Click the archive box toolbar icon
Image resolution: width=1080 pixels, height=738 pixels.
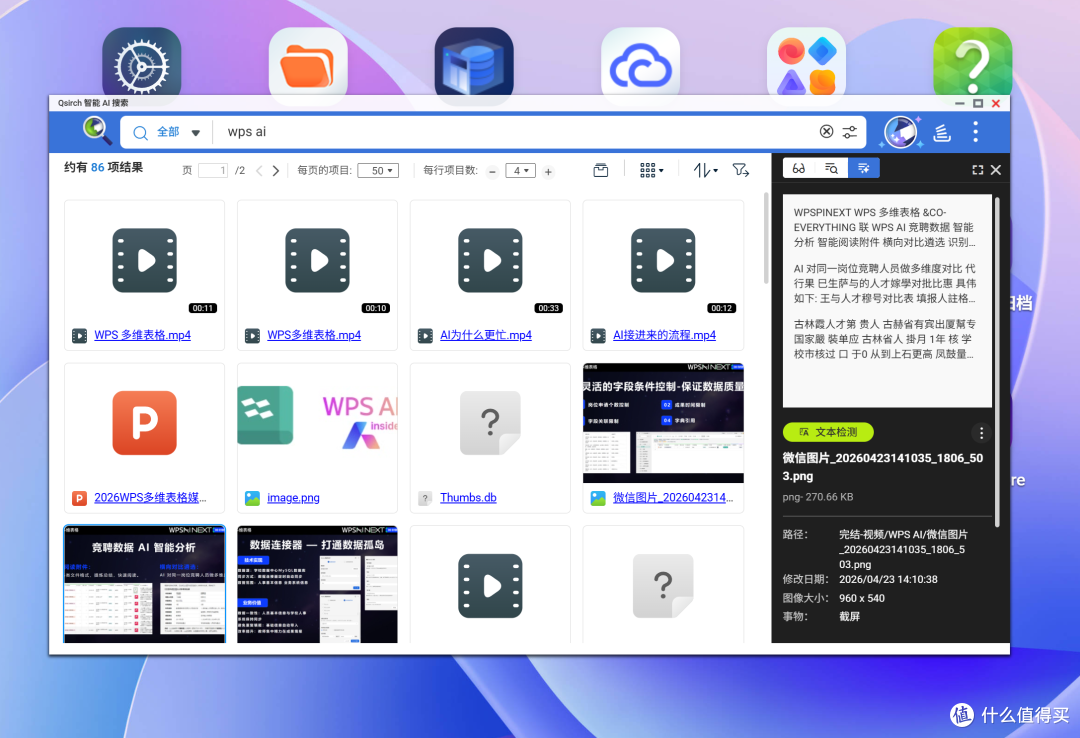point(601,170)
